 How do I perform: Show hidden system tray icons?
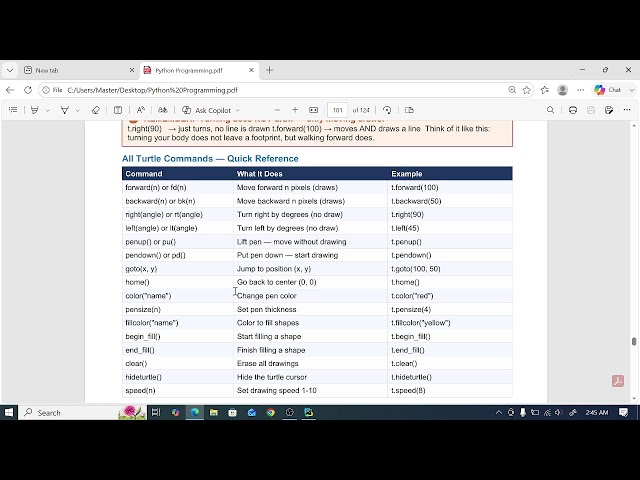point(498,413)
